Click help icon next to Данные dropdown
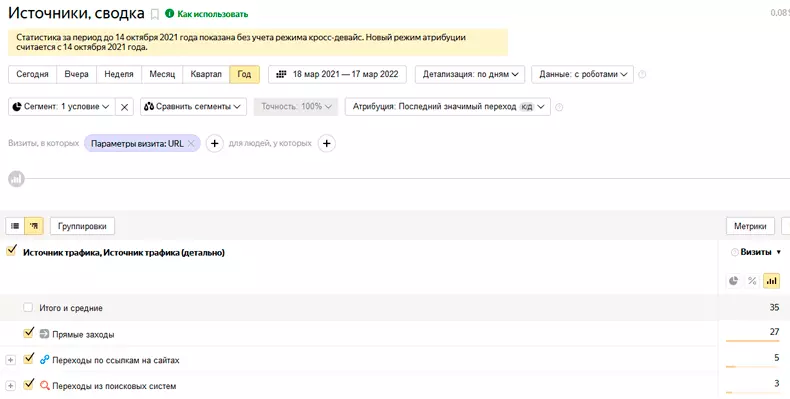Screen dimensions: 790x399 point(642,75)
